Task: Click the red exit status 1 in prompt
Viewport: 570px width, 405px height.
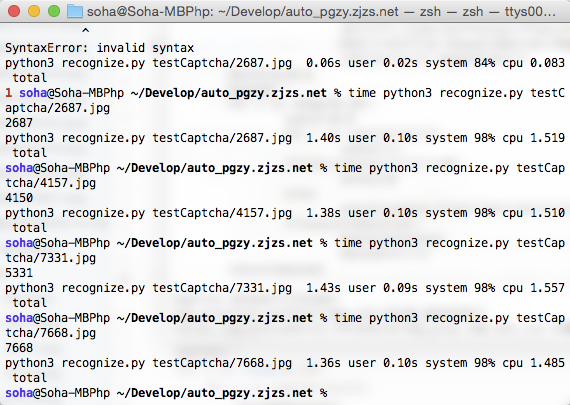Action: (x=8, y=93)
